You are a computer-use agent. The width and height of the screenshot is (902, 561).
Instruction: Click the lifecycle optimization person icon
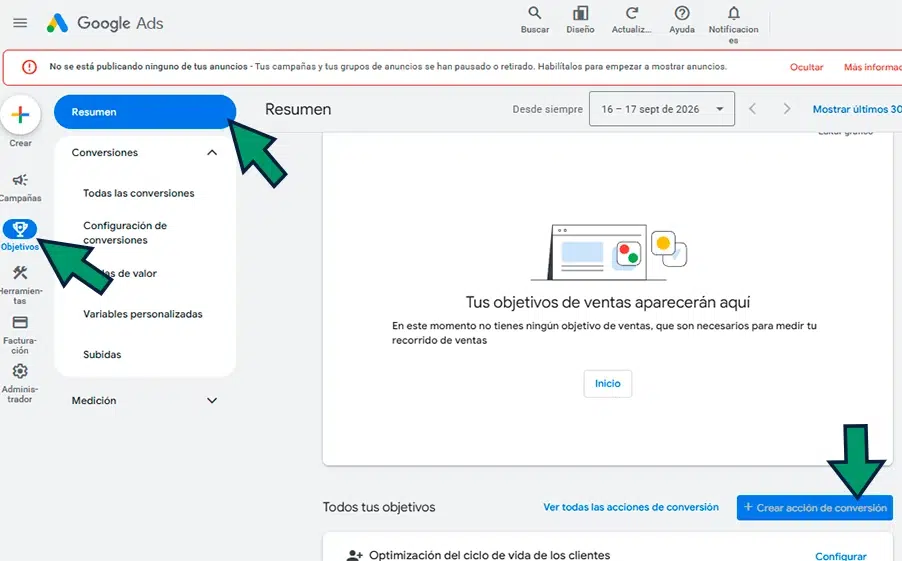click(354, 555)
